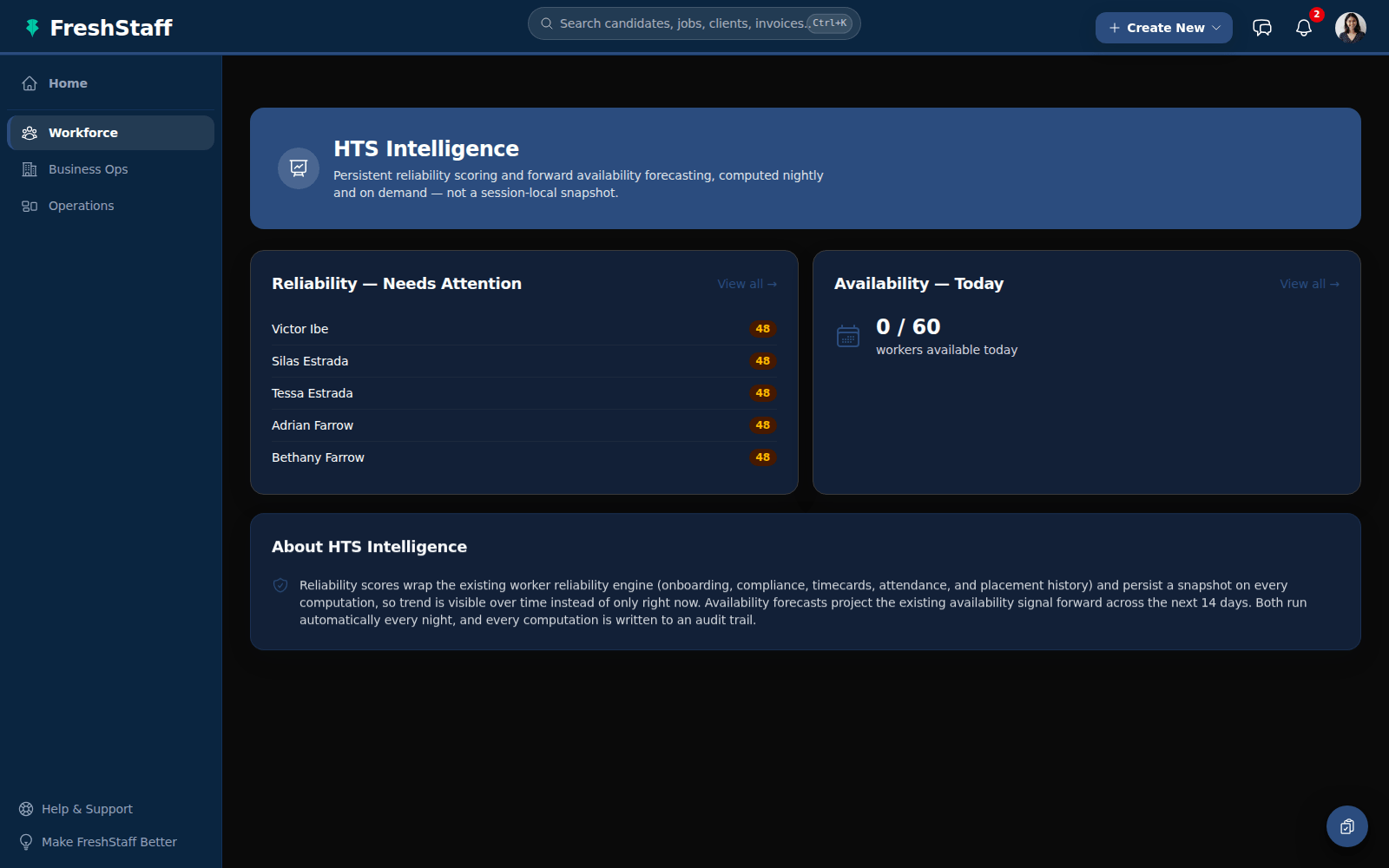Click the Reliability — Needs Attention heading
Viewport: 1389px width, 868px height.
coord(397,284)
